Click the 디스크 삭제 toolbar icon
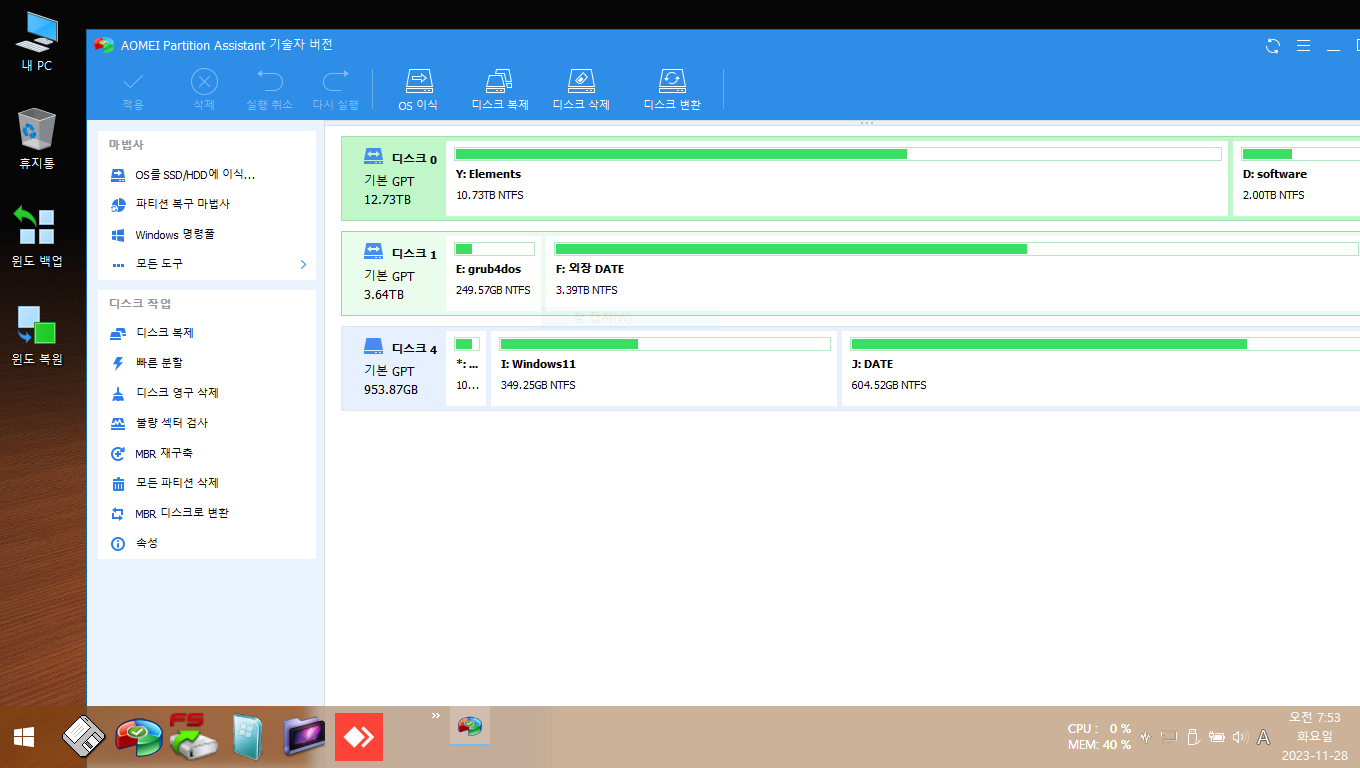 (581, 81)
